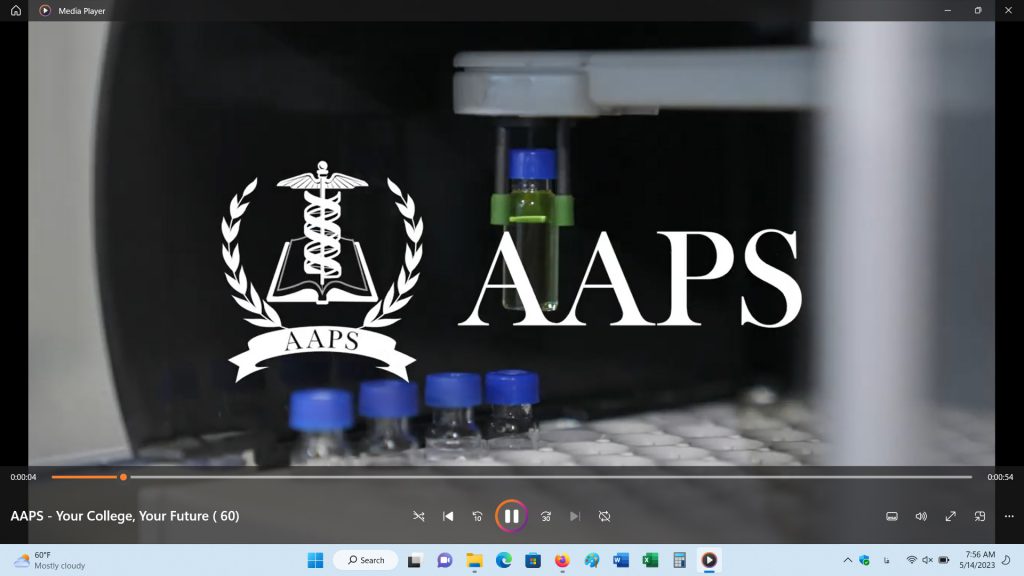Switch to mini player view
The image size is (1024, 576).
click(980, 516)
